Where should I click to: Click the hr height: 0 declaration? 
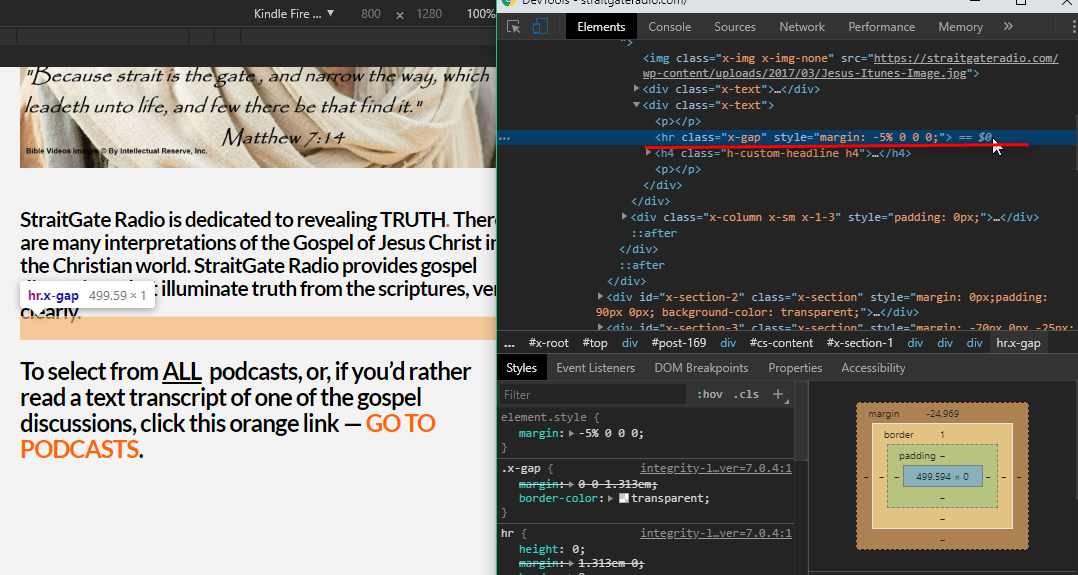[552, 549]
